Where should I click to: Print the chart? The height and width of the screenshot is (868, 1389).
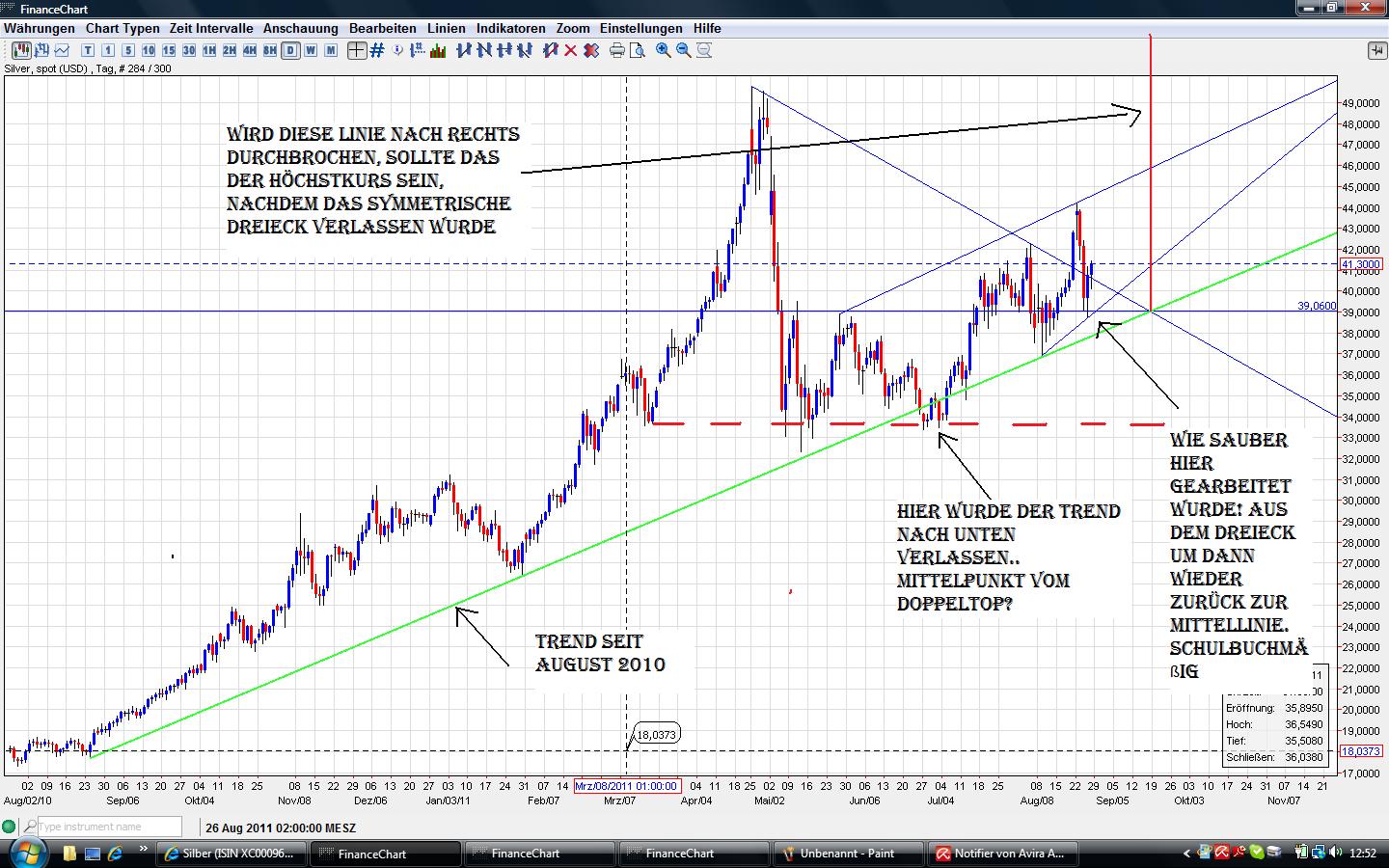[616, 50]
